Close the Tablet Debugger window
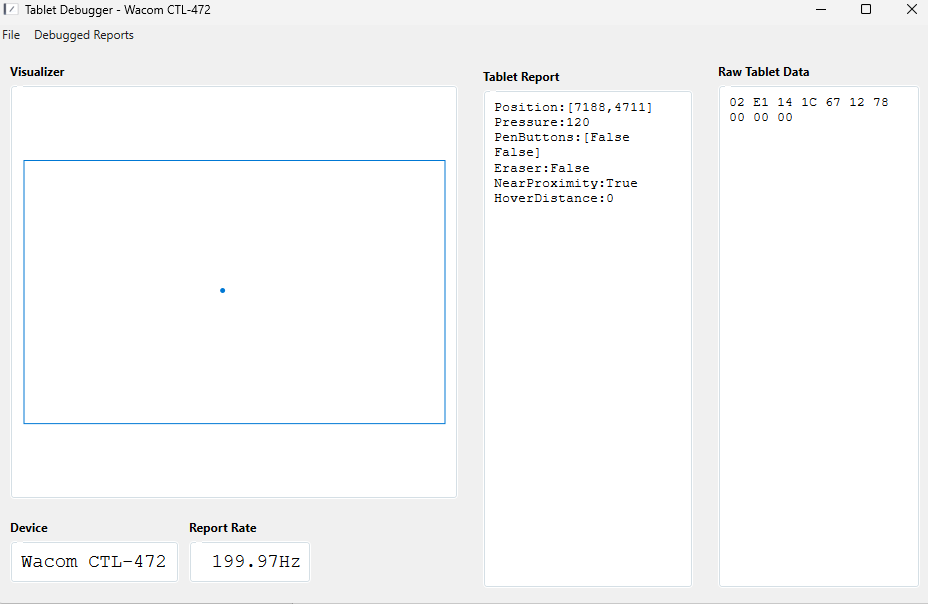This screenshot has height=604, width=928. (911, 9)
